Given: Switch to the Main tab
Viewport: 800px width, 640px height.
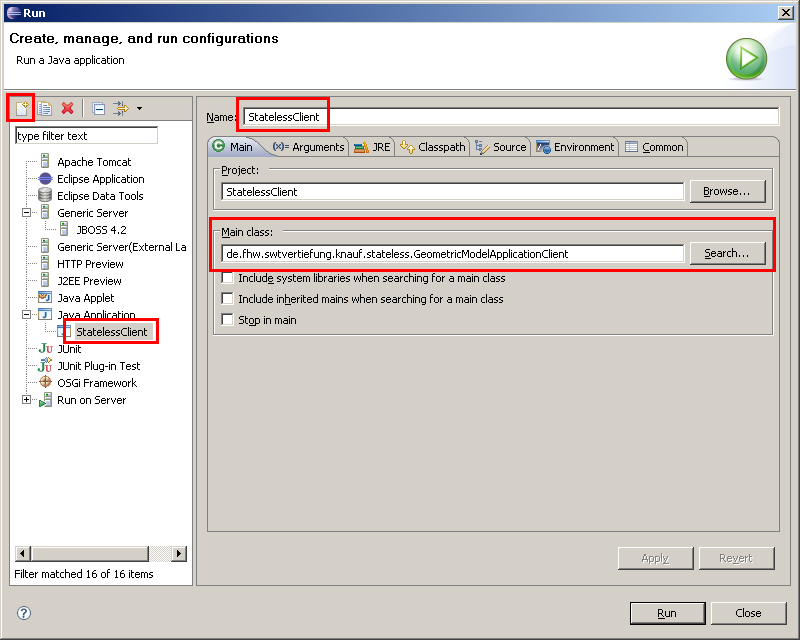Looking at the screenshot, I should 234,147.
